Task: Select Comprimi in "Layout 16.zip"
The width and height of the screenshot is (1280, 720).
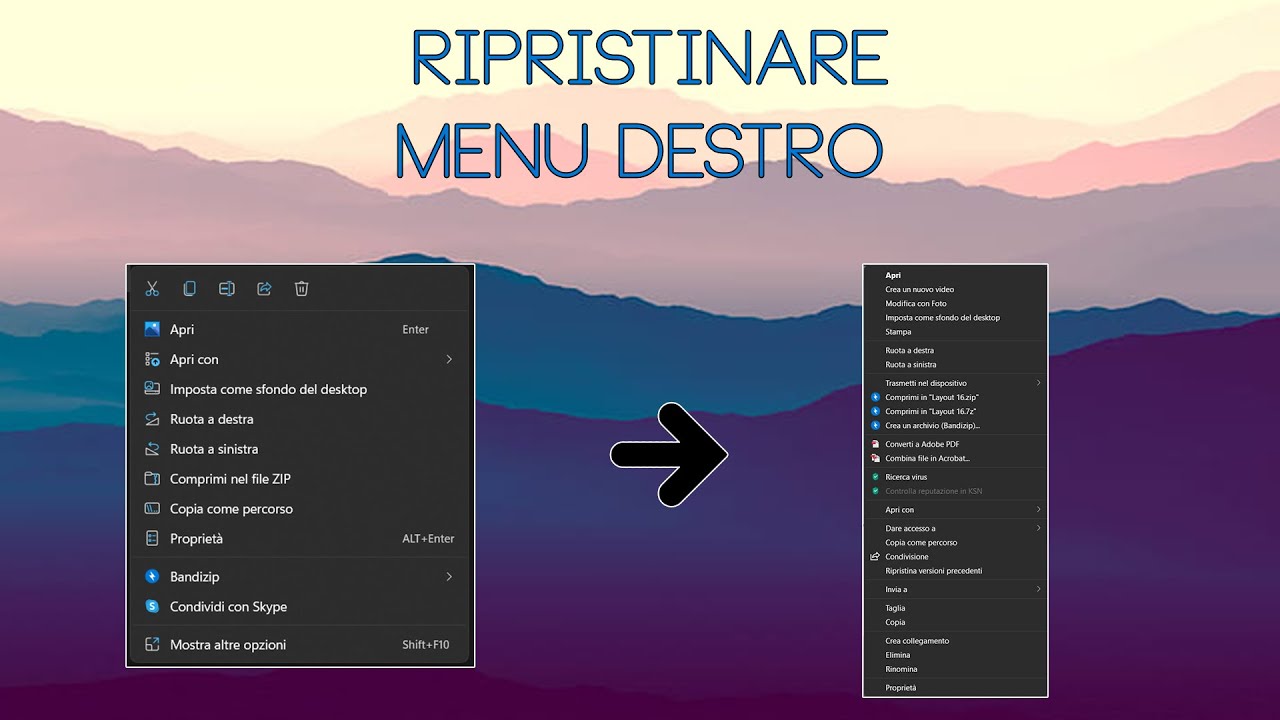Action: (x=932, y=397)
